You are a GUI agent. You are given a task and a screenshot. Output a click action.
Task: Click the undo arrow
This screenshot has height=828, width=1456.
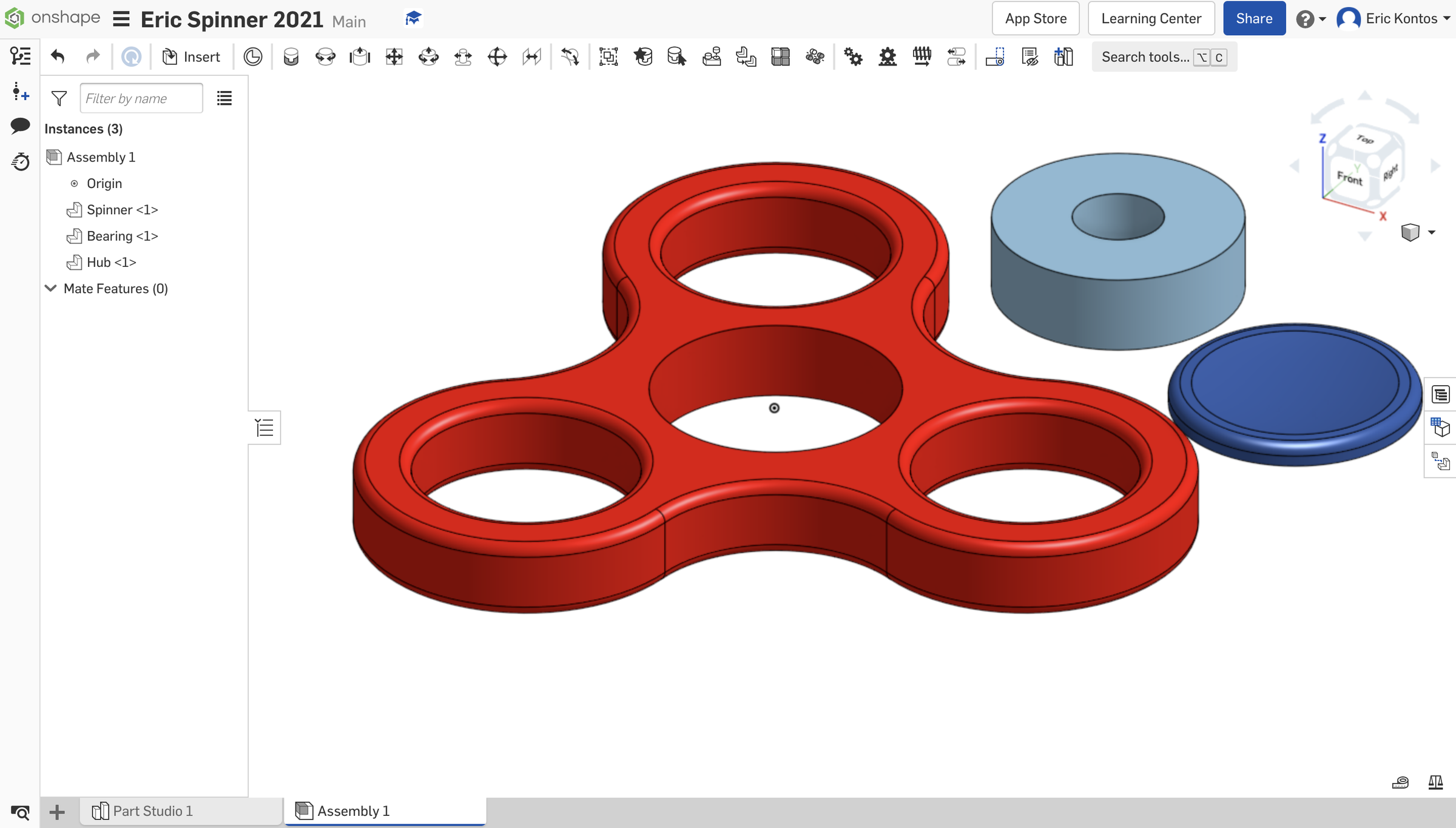(58, 56)
